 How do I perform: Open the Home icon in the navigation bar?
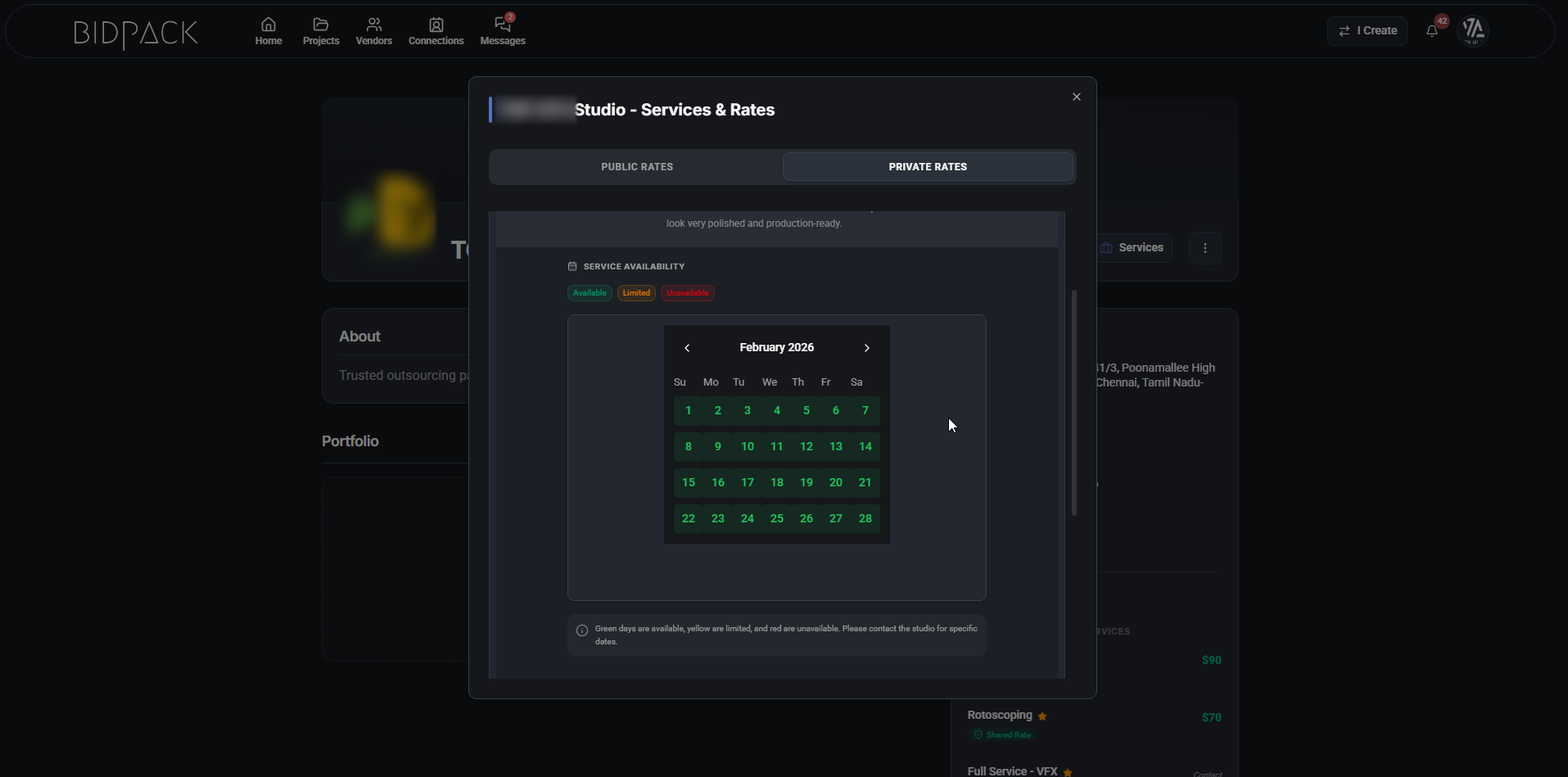(268, 29)
